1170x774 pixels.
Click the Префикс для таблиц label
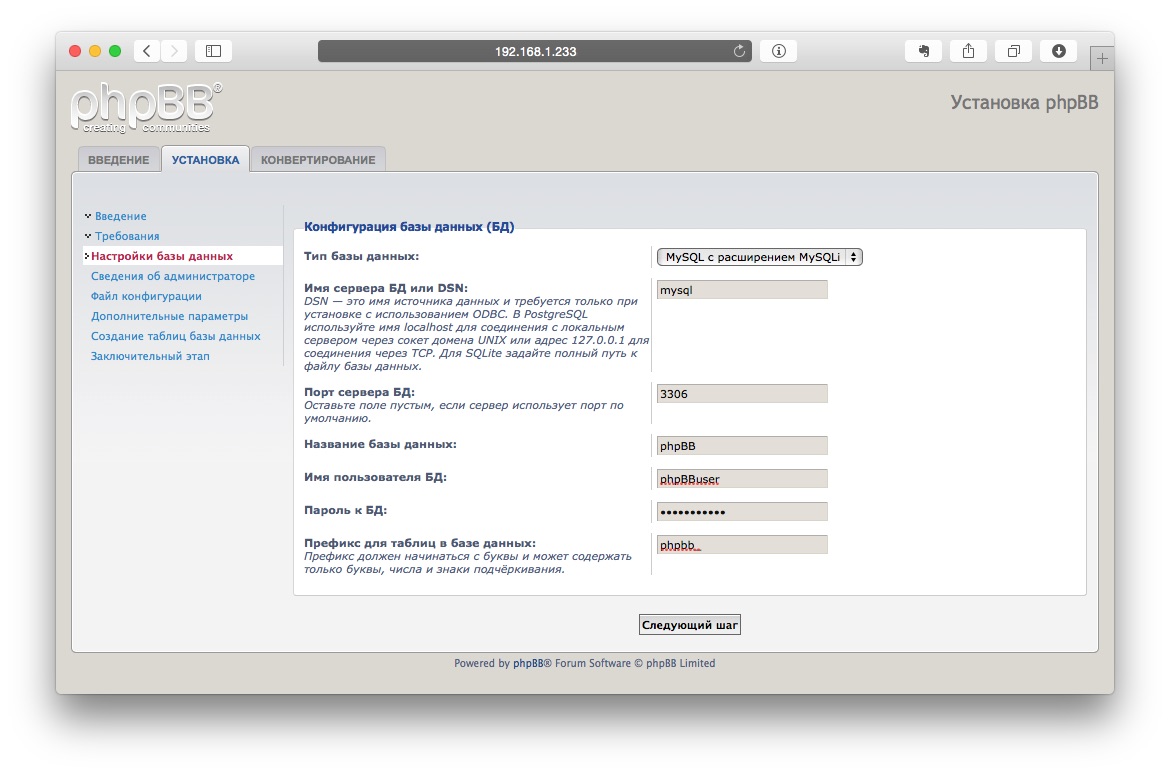point(419,543)
